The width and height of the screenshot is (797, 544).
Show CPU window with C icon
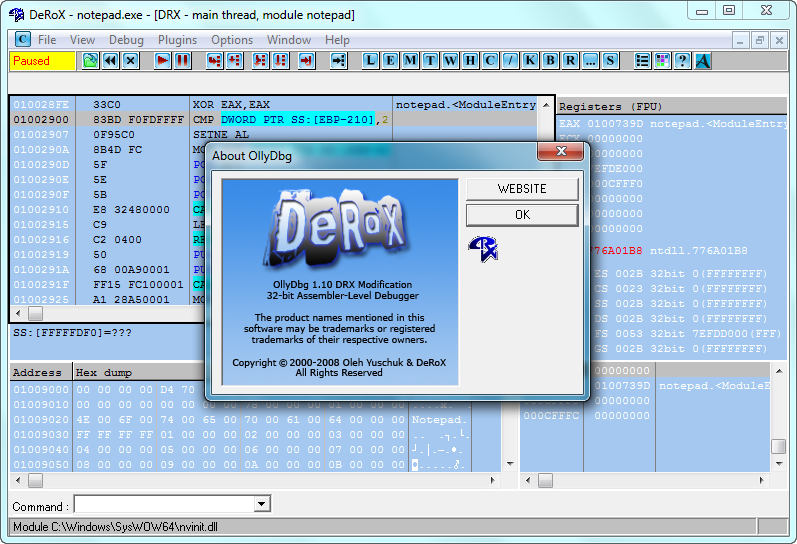[x=490, y=61]
